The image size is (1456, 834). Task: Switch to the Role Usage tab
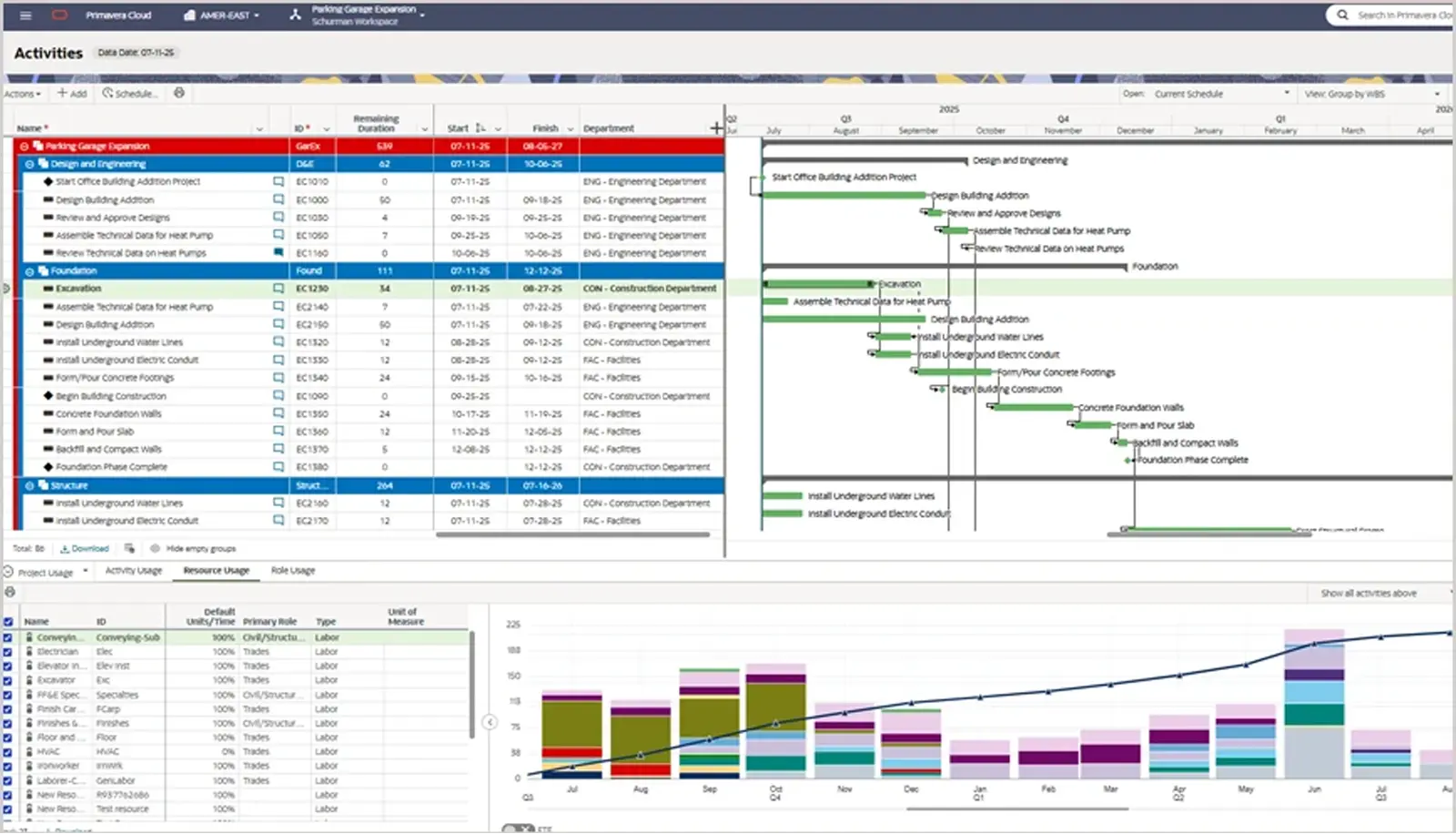click(x=293, y=570)
